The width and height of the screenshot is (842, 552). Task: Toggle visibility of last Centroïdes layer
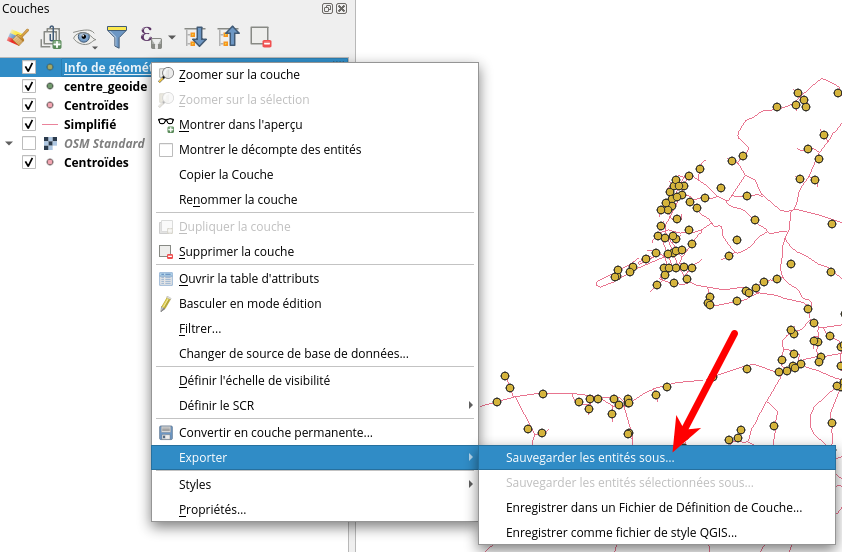(29, 162)
